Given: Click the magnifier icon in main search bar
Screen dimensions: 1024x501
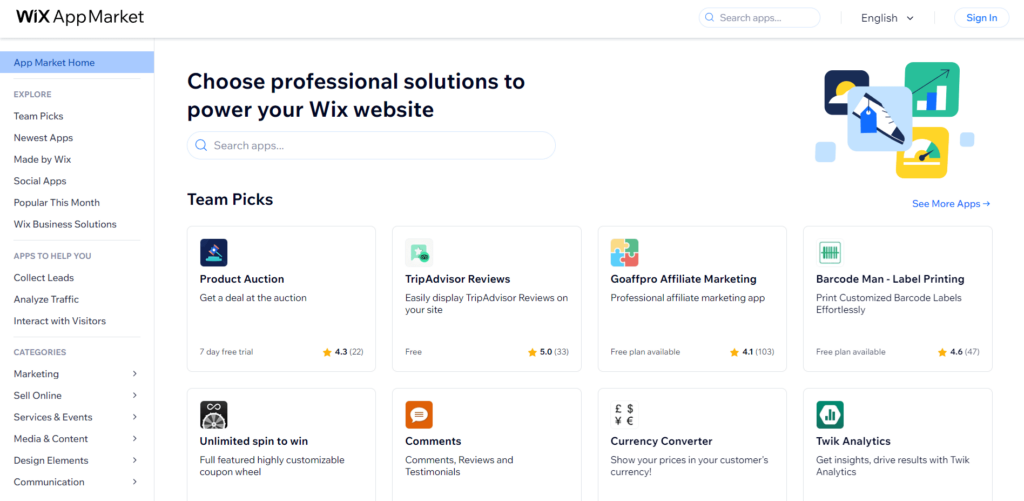Looking at the screenshot, I should [201, 145].
